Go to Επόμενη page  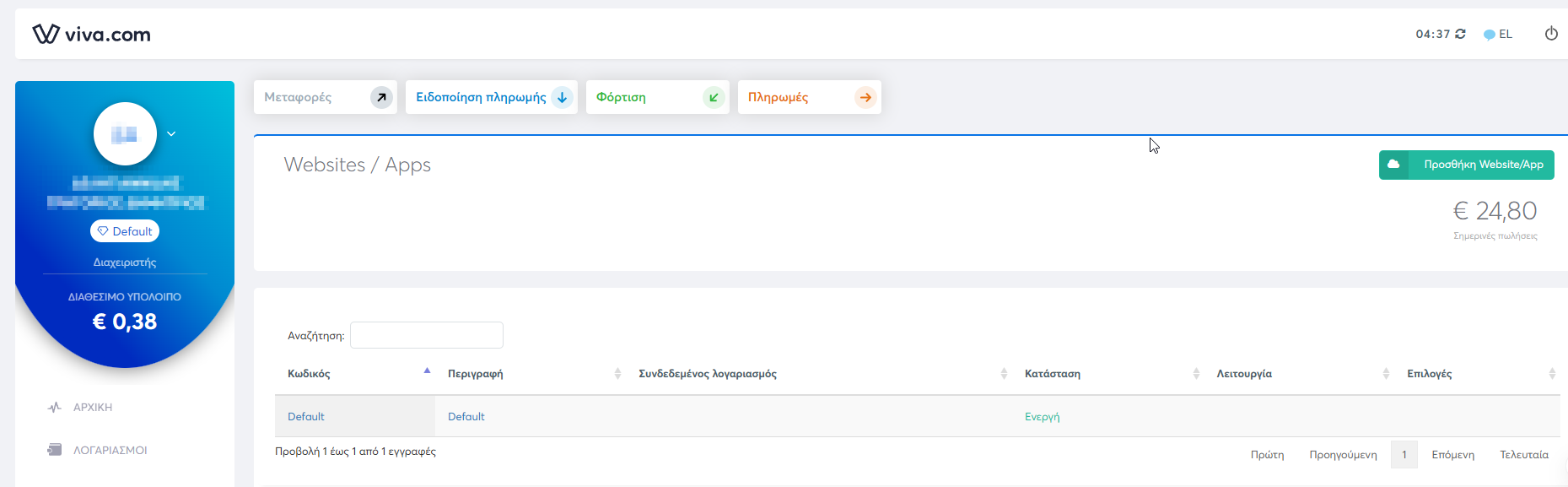tap(1452, 455)
